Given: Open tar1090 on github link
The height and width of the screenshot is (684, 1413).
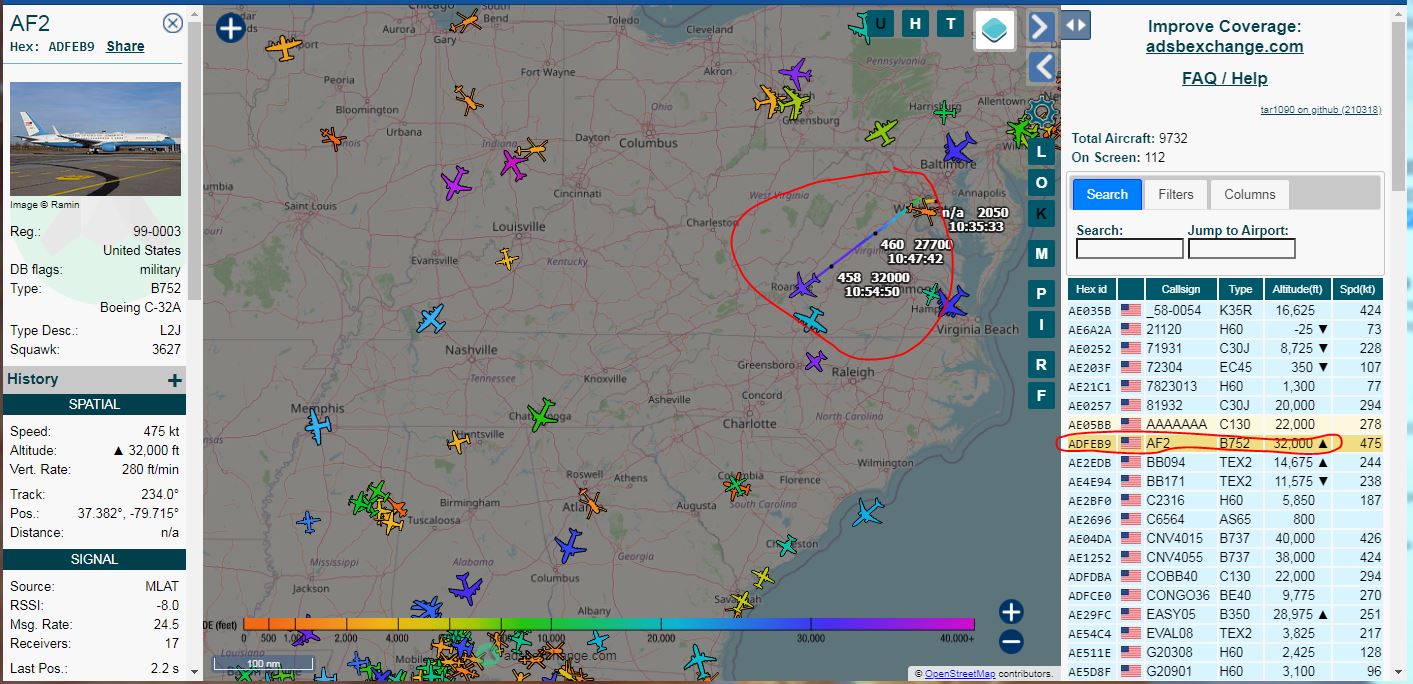Looking at the screenshot, I should point(1320,110).
